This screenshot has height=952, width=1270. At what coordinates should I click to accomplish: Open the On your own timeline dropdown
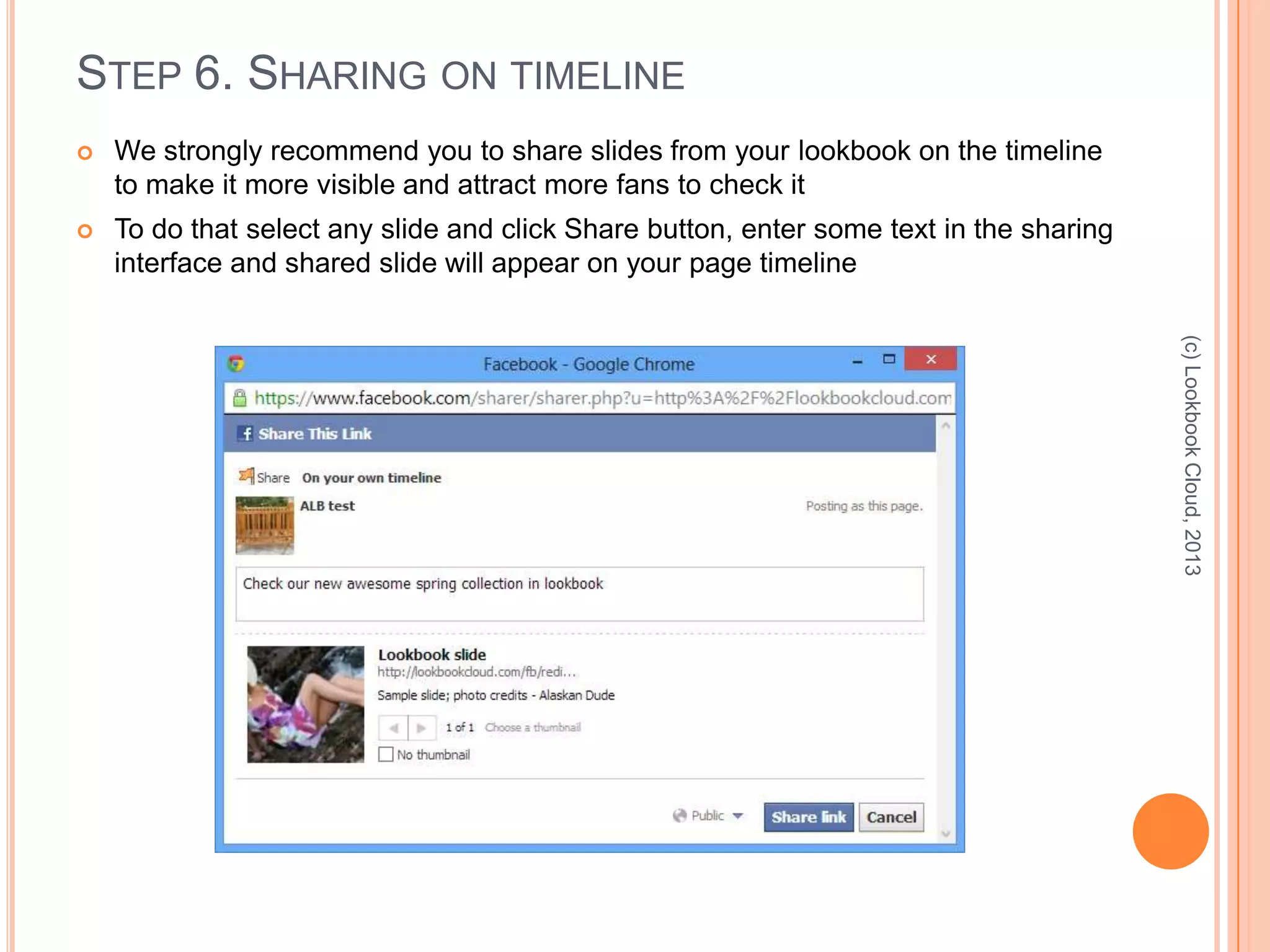pyautogui.click(x=371, y=478)
